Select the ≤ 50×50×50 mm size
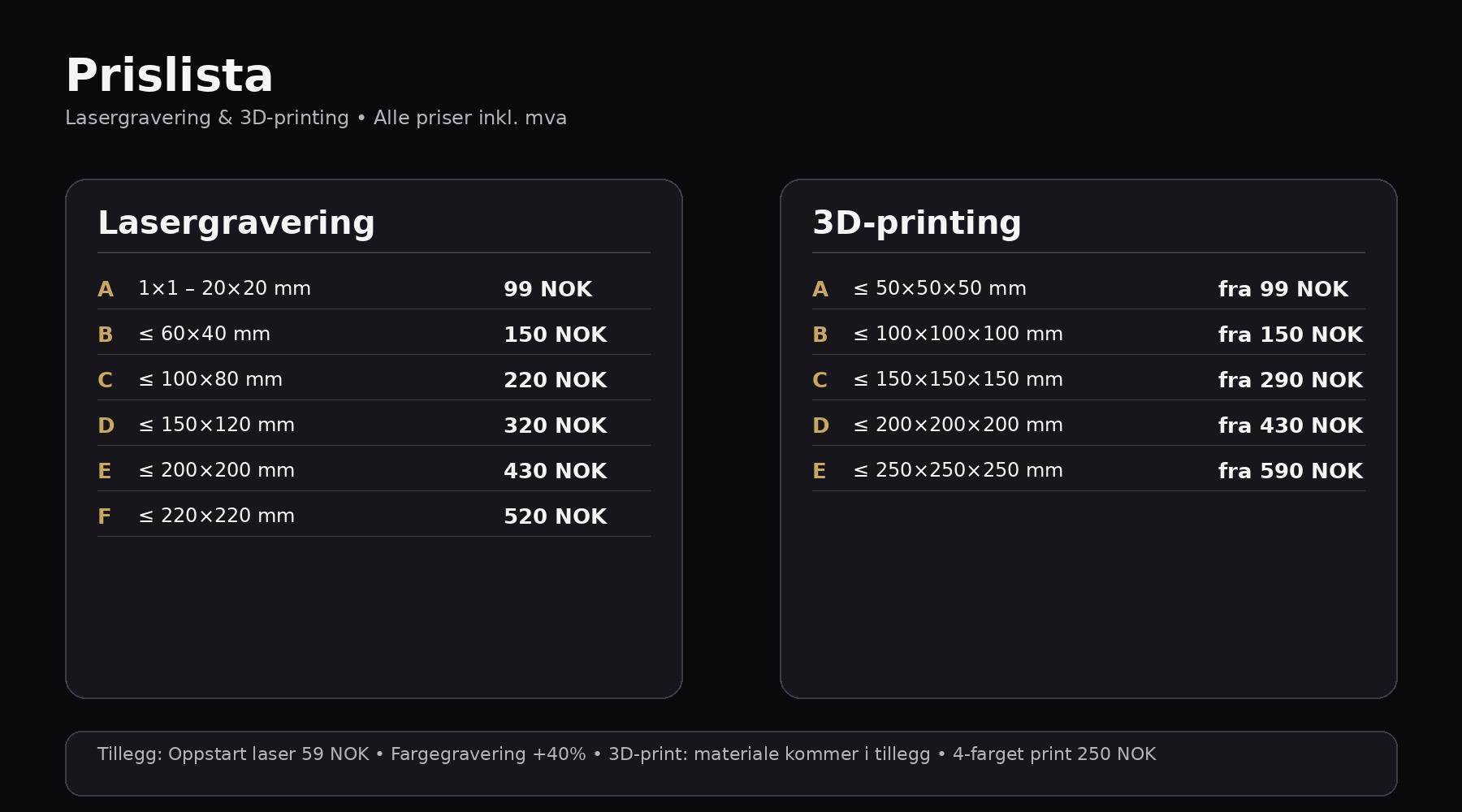 coord(940,289)
